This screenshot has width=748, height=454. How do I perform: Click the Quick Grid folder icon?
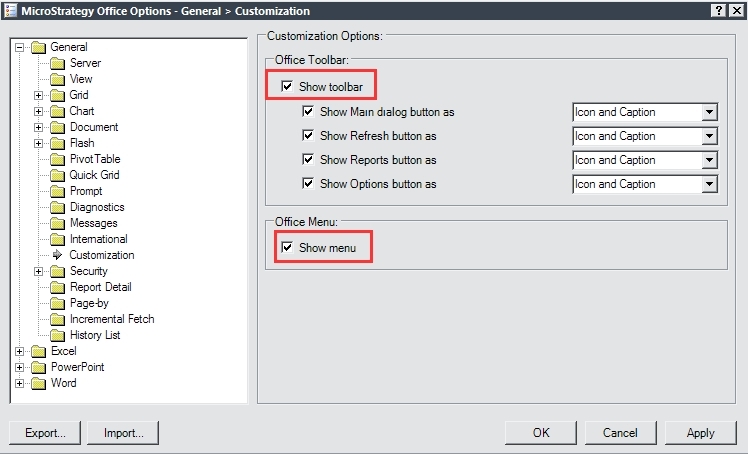point(58,175)
